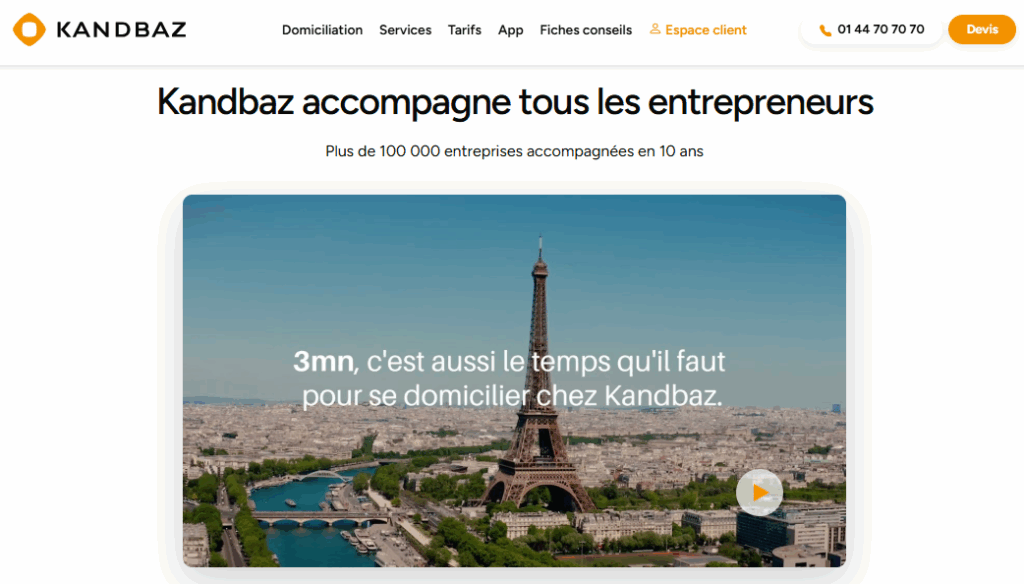Open the Services menu item
Image resolution: width=1024 pixels, height=584 pixels.
405,30
